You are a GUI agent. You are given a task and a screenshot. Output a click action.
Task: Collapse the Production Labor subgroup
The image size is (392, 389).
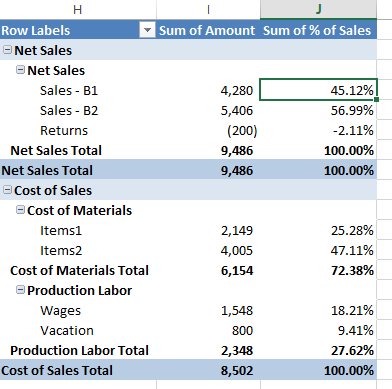(20, 290)
